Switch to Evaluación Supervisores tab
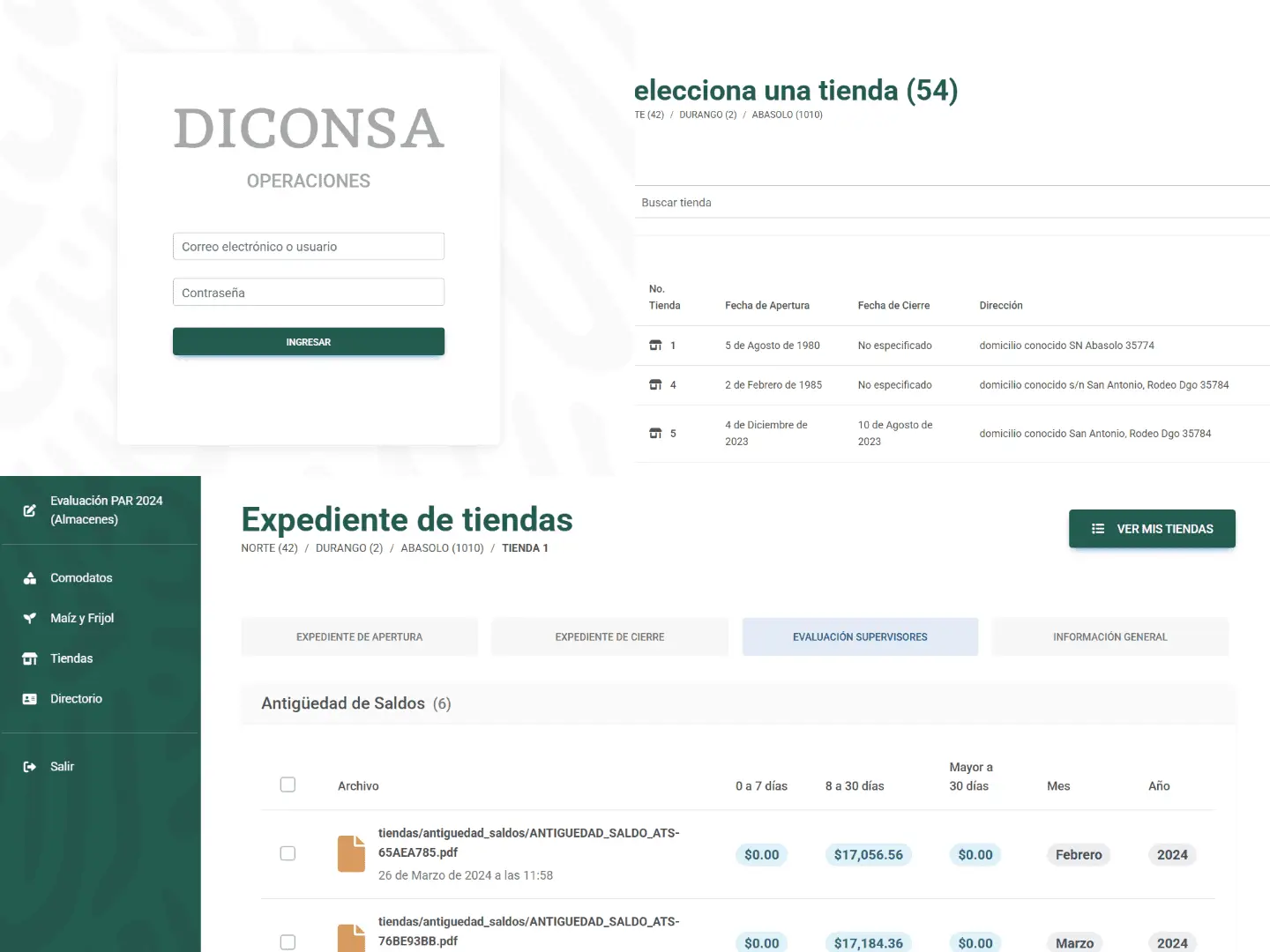This screenshot has height=952, width=1270. [x=860, y=637]
